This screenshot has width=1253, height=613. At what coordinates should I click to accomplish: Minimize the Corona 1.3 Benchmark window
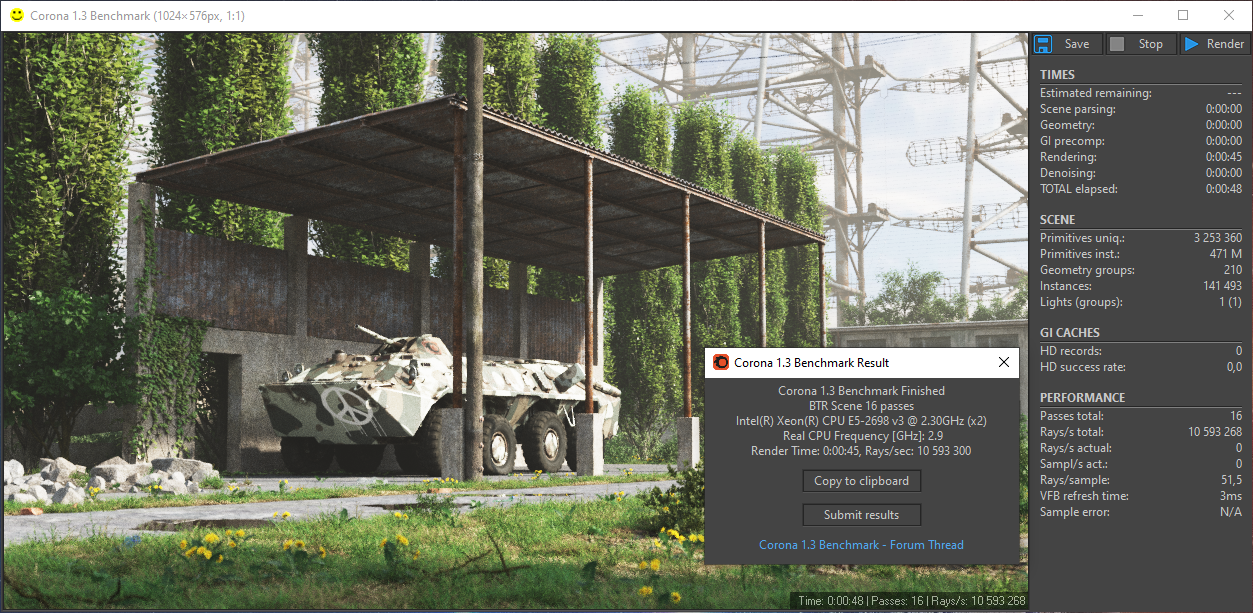[x=1137, y=15]
